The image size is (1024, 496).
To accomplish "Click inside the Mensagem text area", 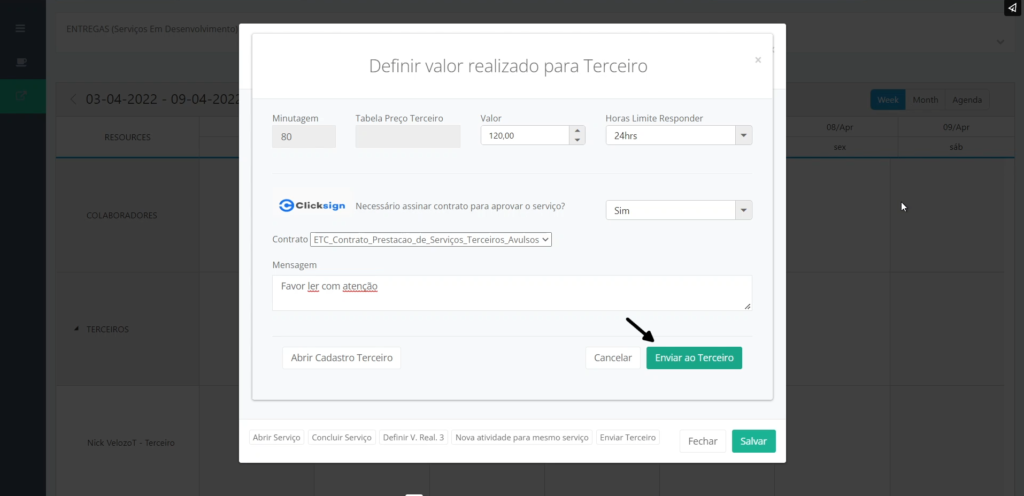I will click(511, 292).
